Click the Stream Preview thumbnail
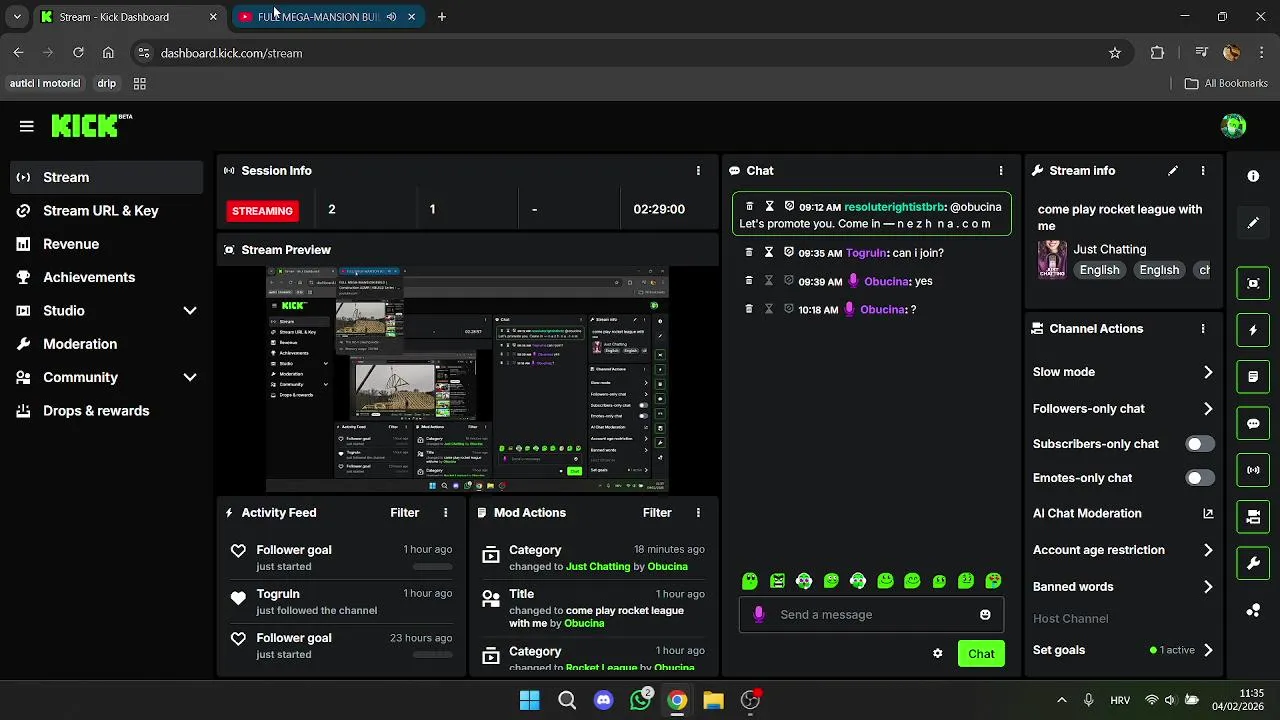Image resolution: width=1280 pixels, height=720 pixels. [468, 379]
